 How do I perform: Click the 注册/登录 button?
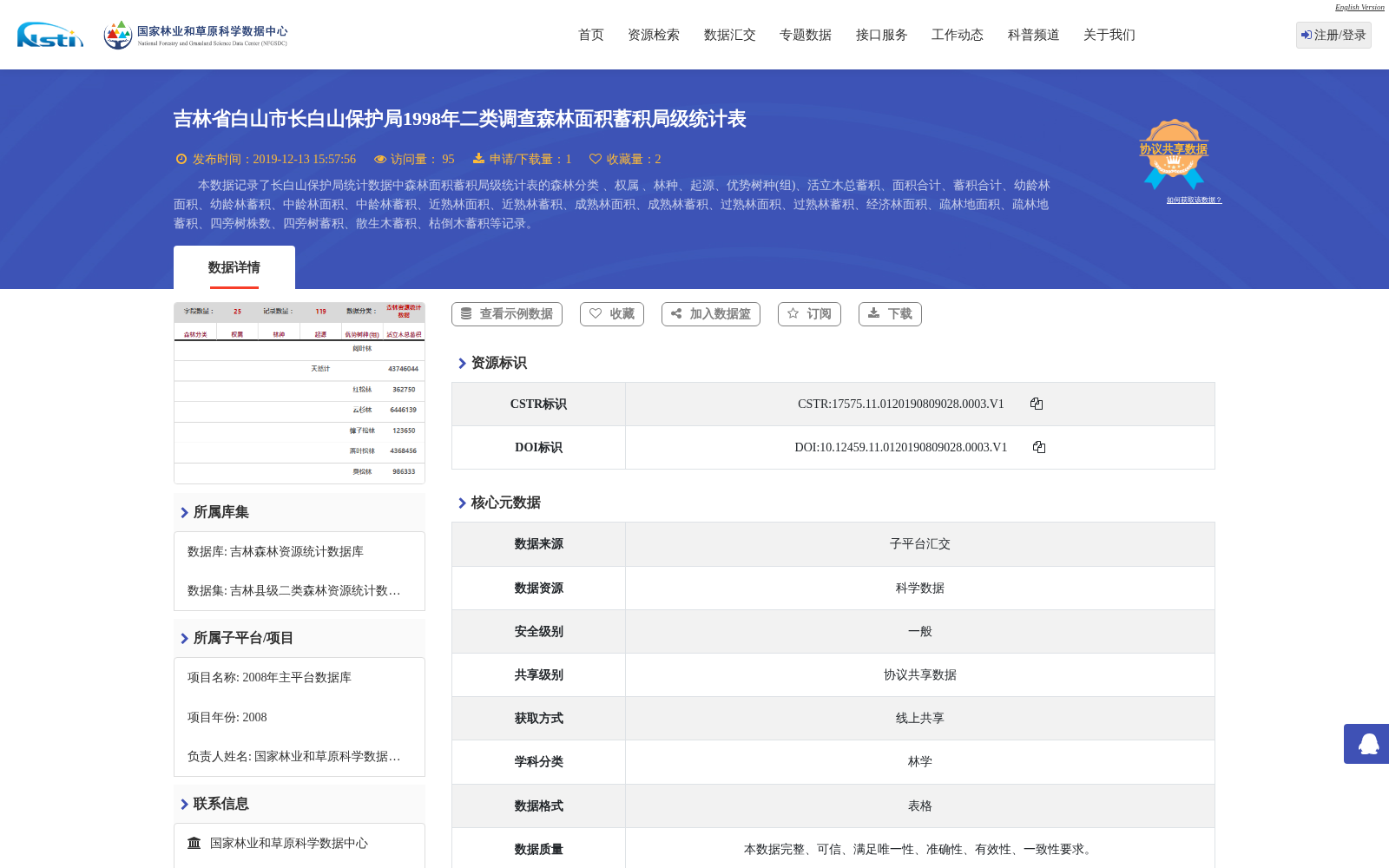(1333, 35)
